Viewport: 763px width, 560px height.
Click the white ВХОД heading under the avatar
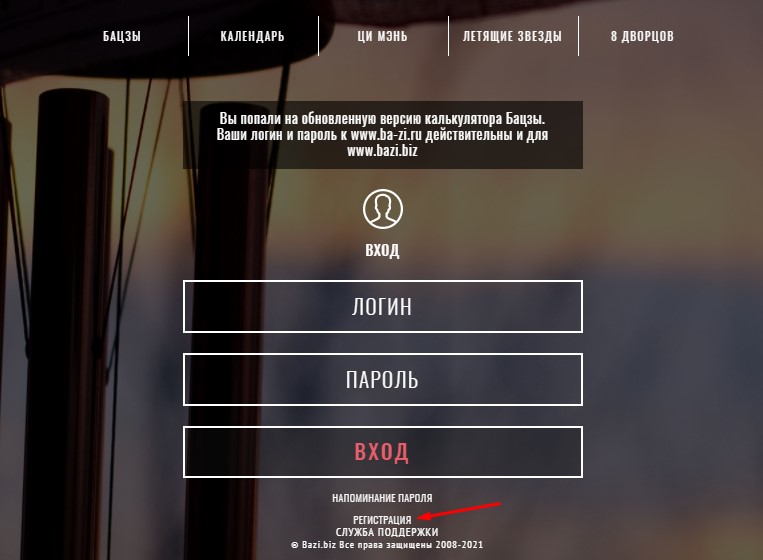click(382, 250)
